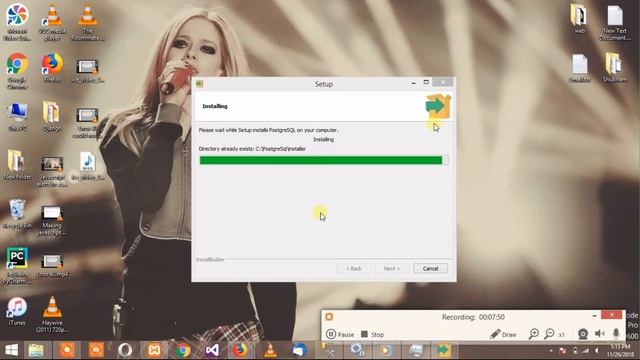Viewport: 640px width, 360px height.
Task: Open iTunes desktop shortcut
Action: [x=17, y=311]
